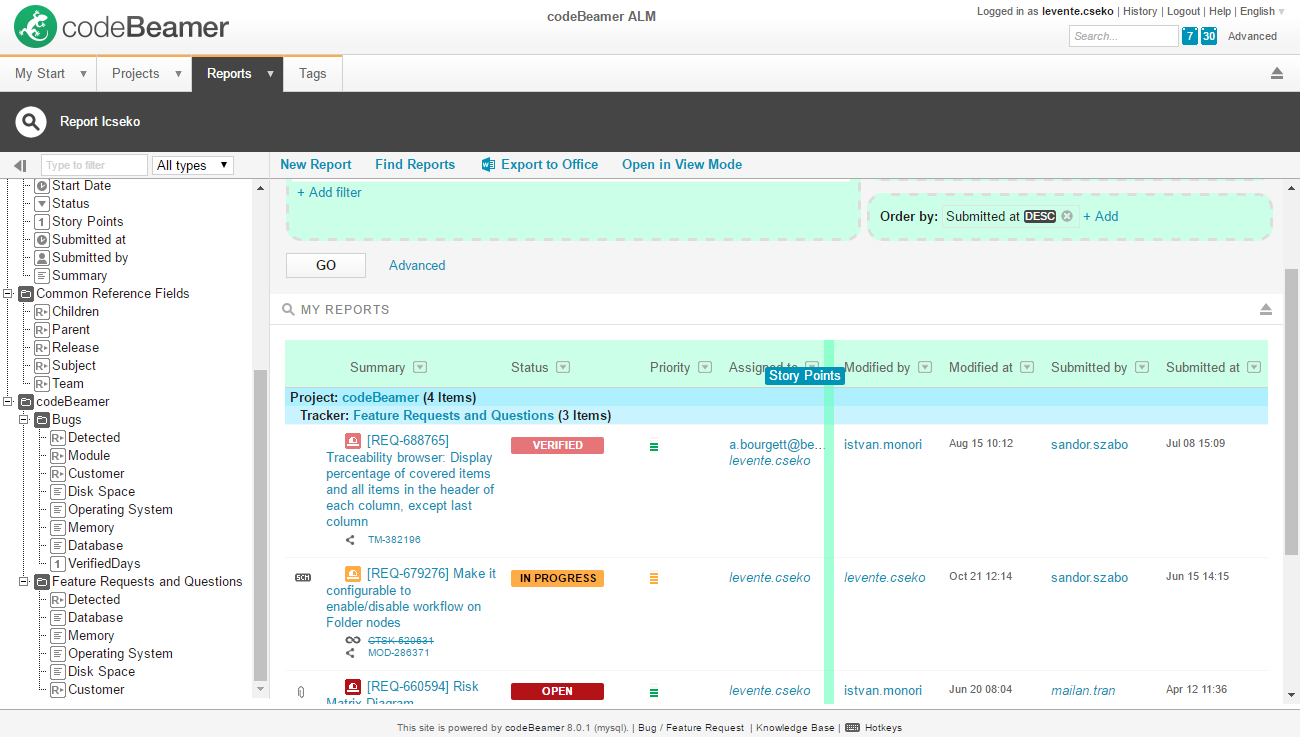Open the 30-day calendar icon
1300x737 pixels.
pos(1209,36)
